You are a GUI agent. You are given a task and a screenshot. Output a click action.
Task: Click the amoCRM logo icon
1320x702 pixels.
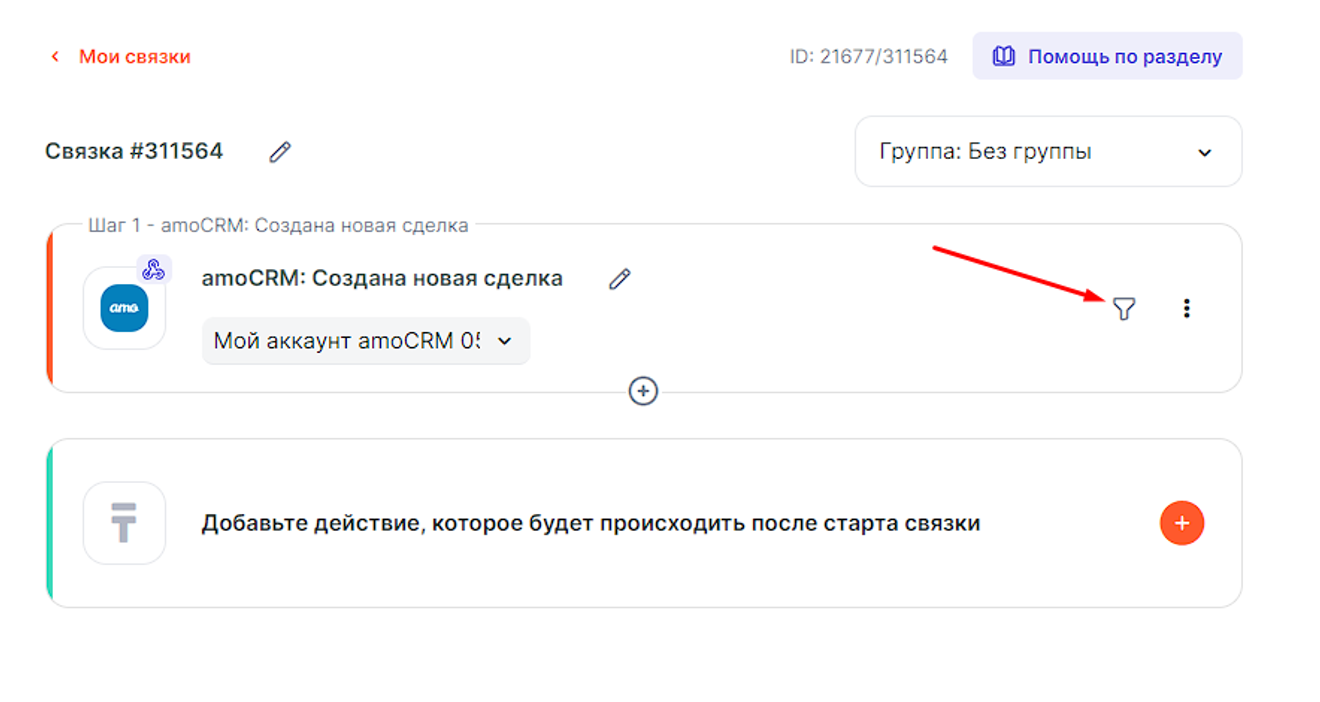click(x=124, y=308)
